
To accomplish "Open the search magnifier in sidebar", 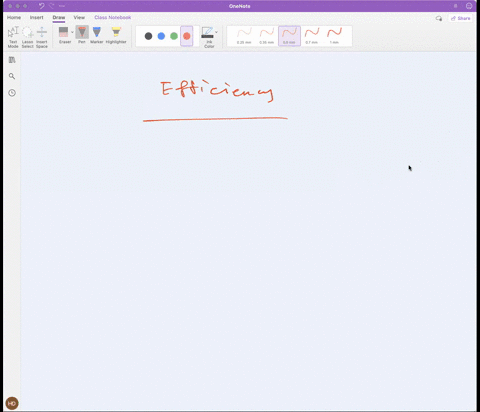I will [x=12, y=76].
